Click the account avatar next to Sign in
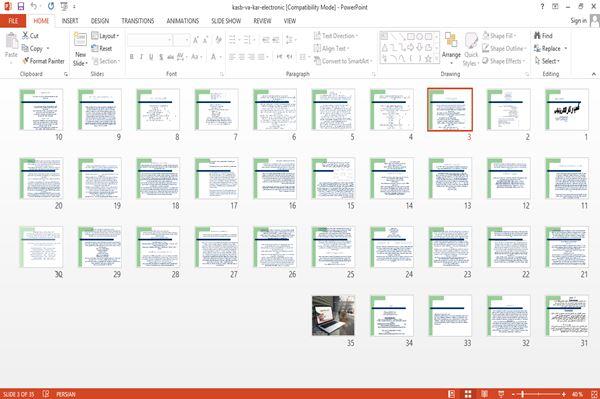 [x=594, y=20]
